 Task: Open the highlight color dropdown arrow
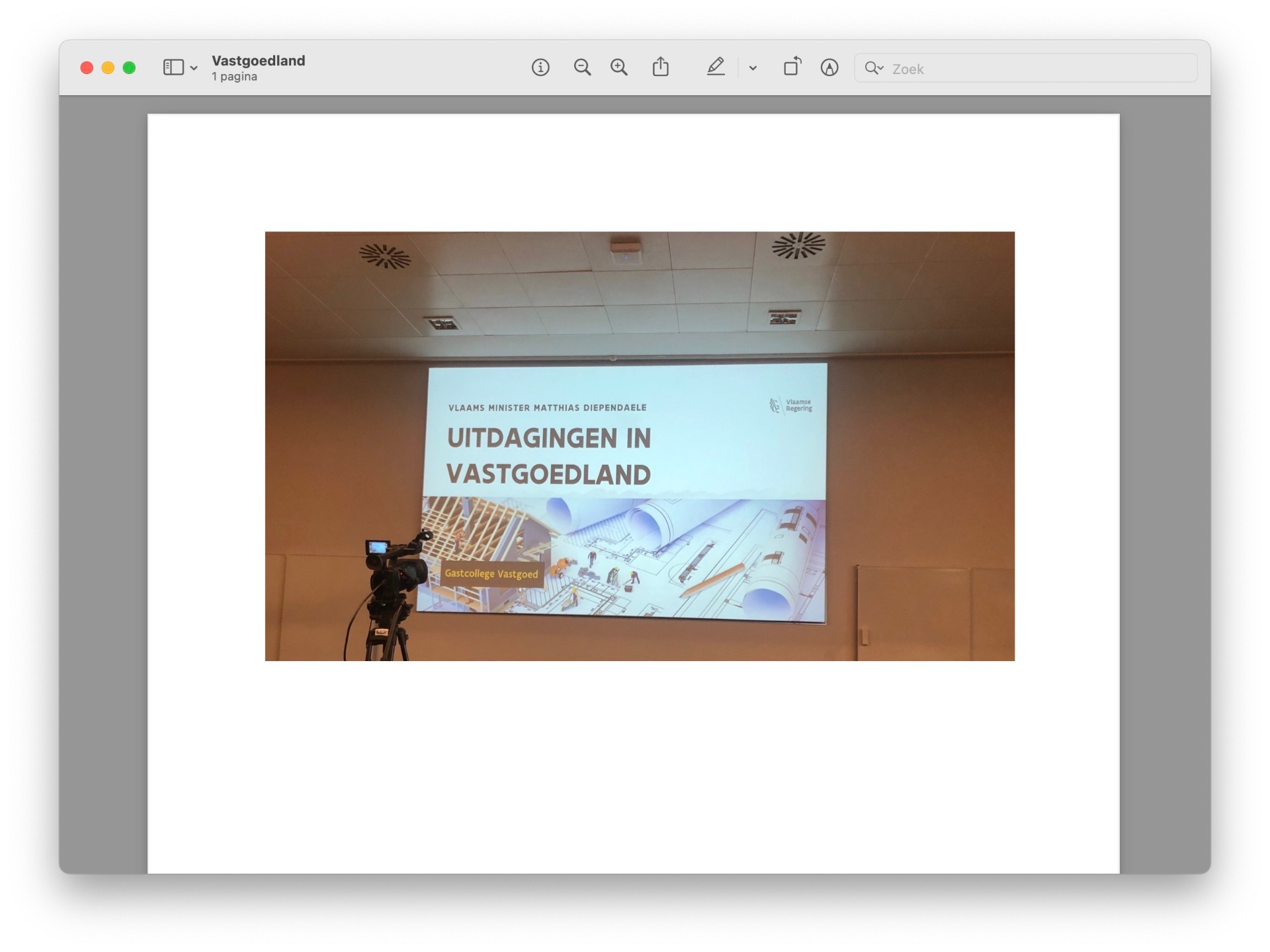click(753, 68)
